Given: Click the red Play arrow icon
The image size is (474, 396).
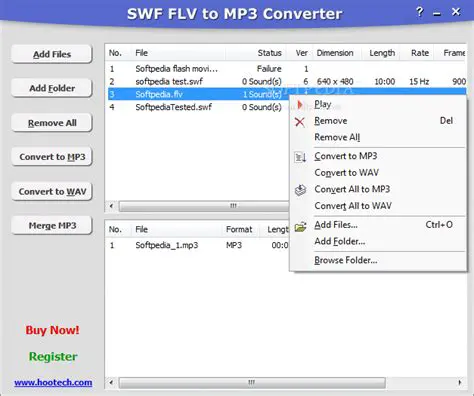Looking at the screenshot, I should pyautogui.click(x=300, y=105).
